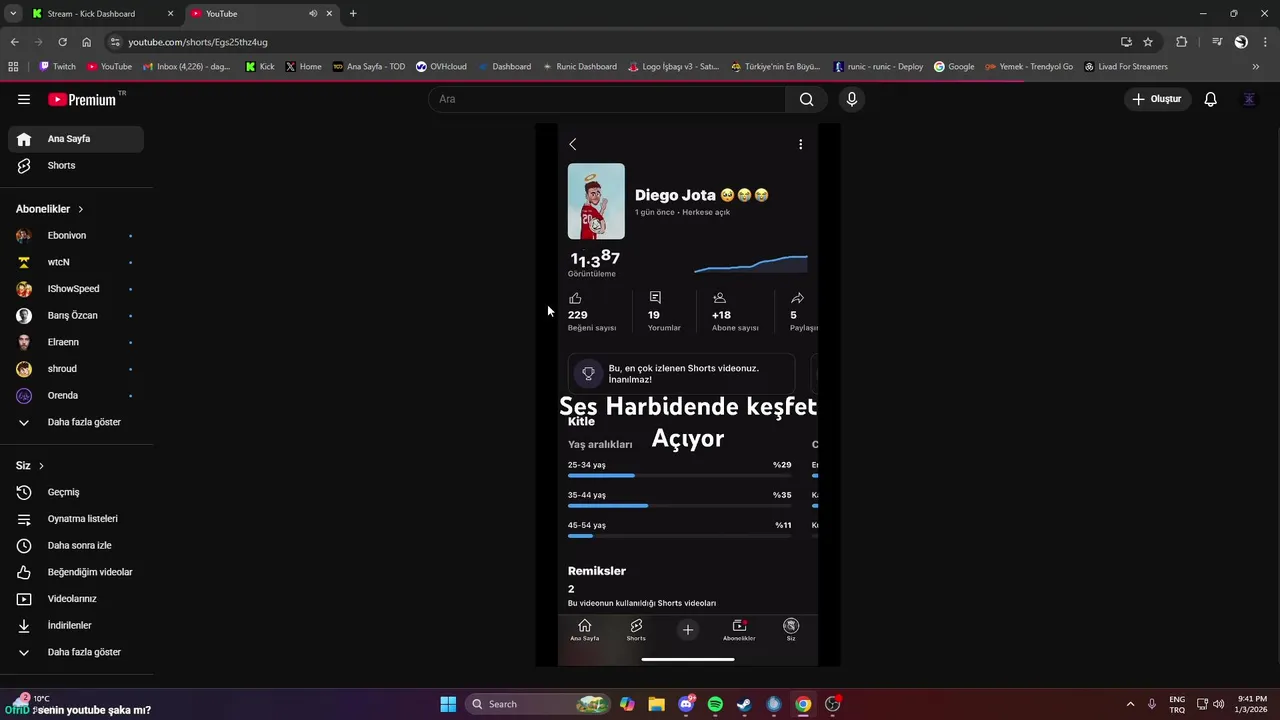Open a new browser tab
1280x720 pixels.
(353, 14)
